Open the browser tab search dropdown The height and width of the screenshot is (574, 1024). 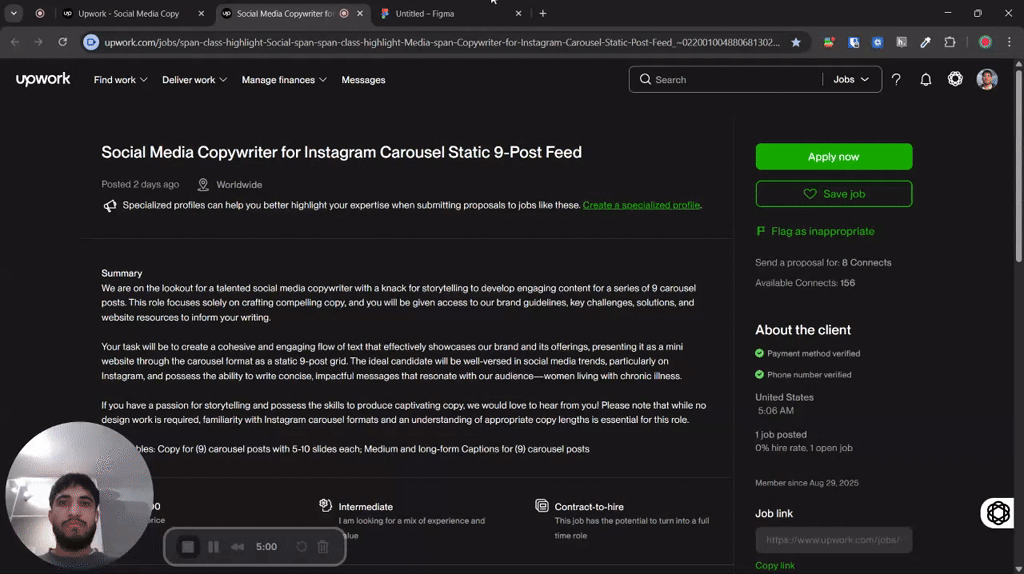point(14,13)
